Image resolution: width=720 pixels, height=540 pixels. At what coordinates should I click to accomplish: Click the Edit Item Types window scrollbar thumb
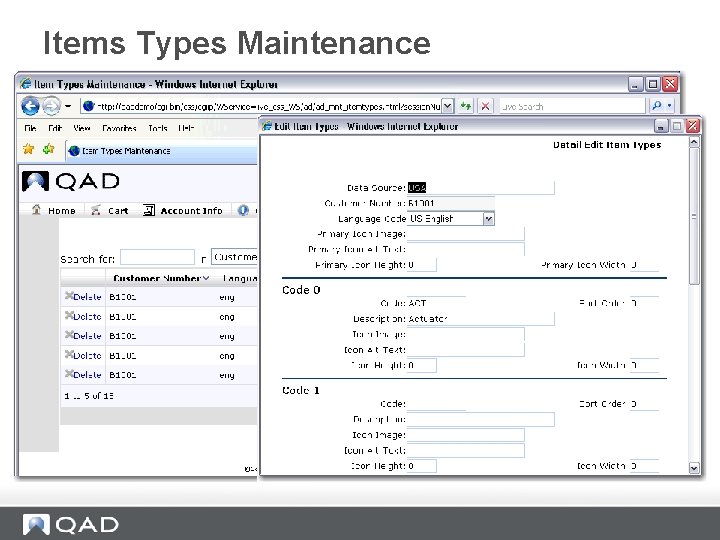[694, 216]
